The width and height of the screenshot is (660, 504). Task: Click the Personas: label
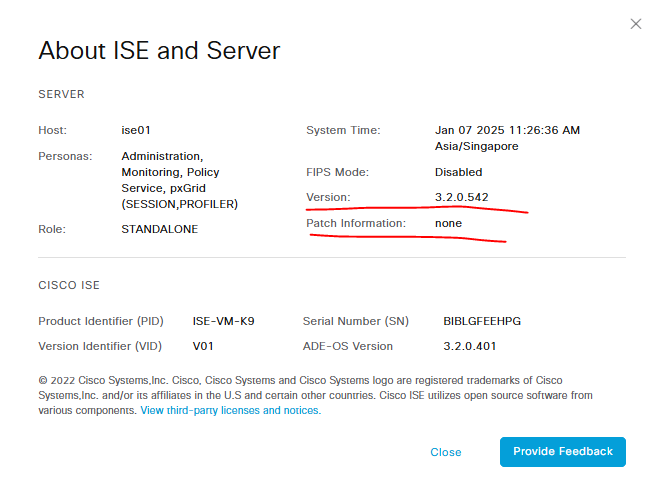tap(65, 156)
